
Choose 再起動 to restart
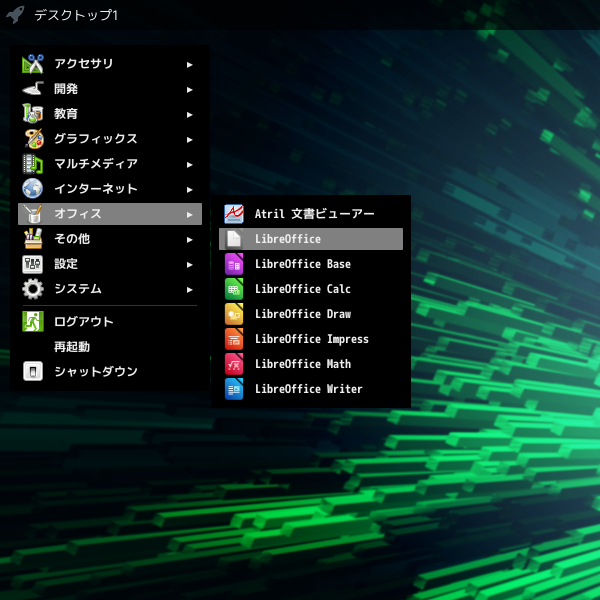click(x=110, y=346)
